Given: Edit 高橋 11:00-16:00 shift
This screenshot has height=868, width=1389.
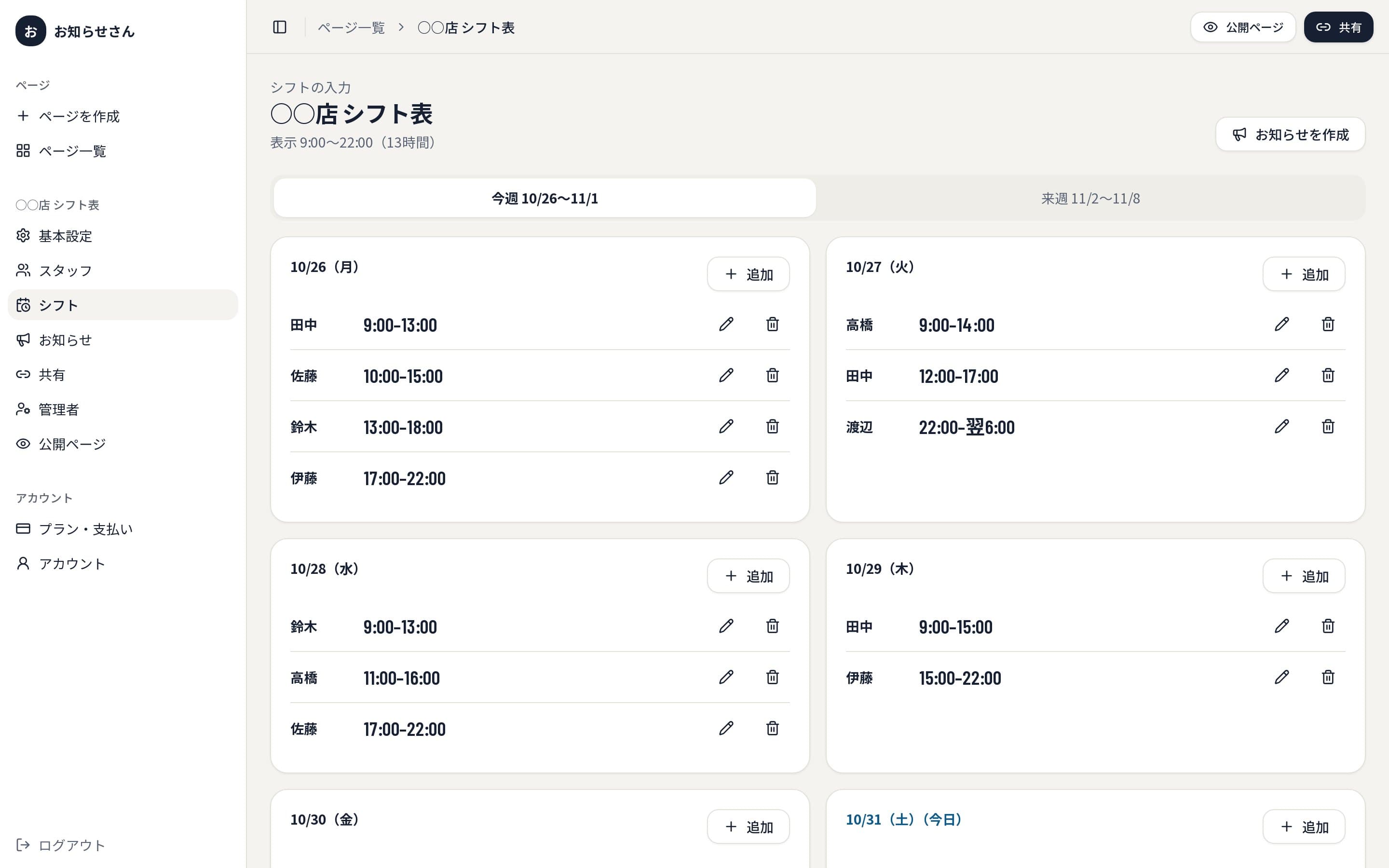Looking at the screenshot, I should (x=726, y=678).
